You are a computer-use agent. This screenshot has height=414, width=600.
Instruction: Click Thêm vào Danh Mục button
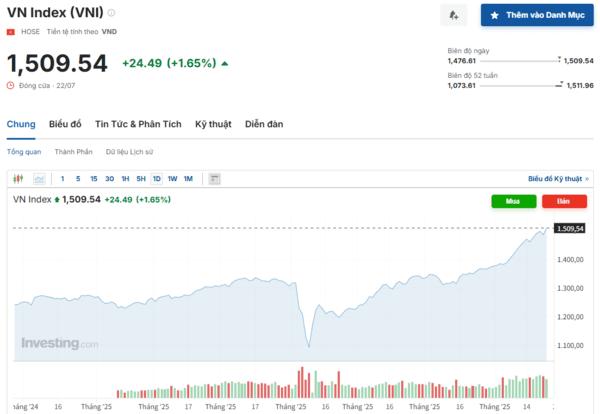click(535, 16)
